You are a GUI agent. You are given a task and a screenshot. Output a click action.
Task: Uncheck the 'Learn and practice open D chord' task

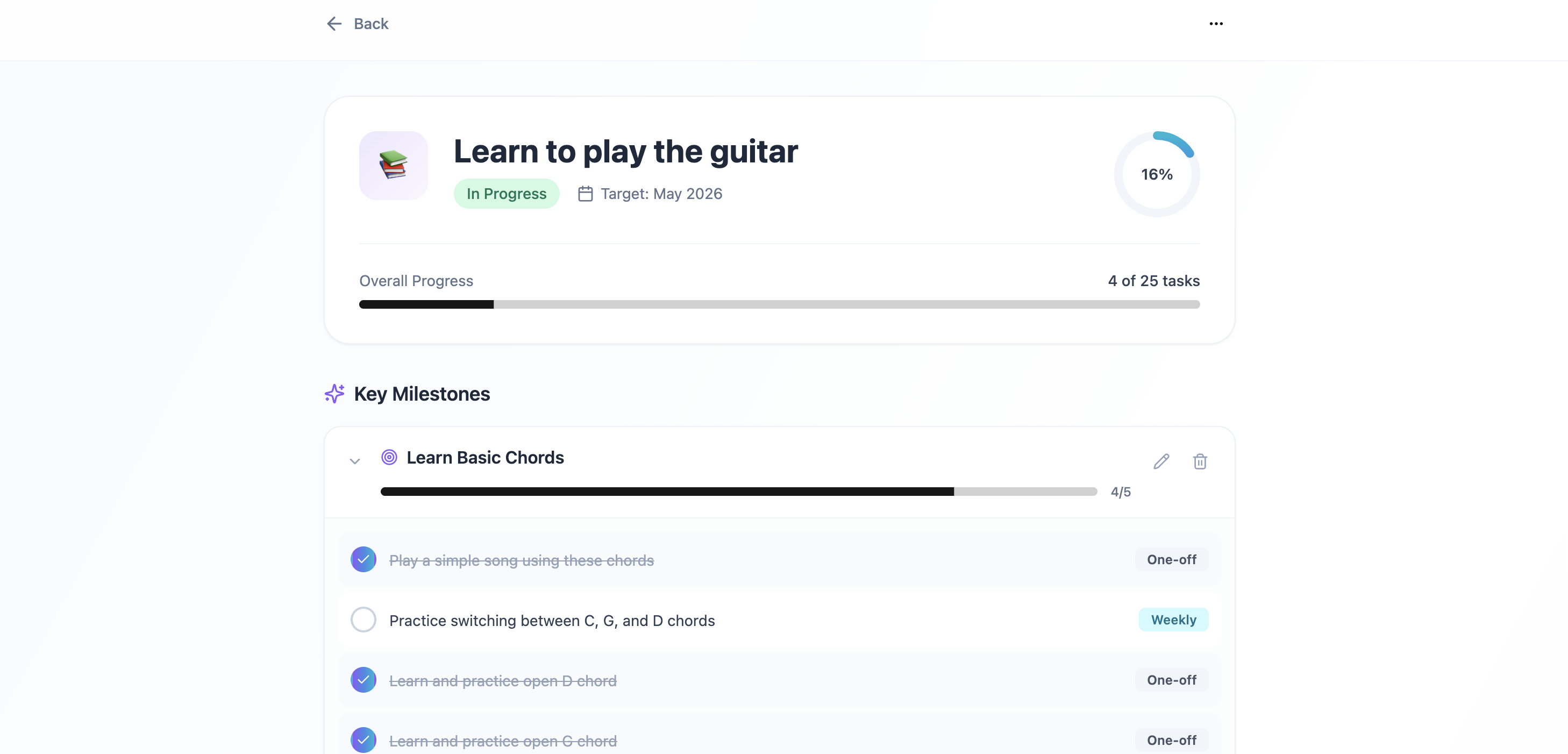point(364,680)
